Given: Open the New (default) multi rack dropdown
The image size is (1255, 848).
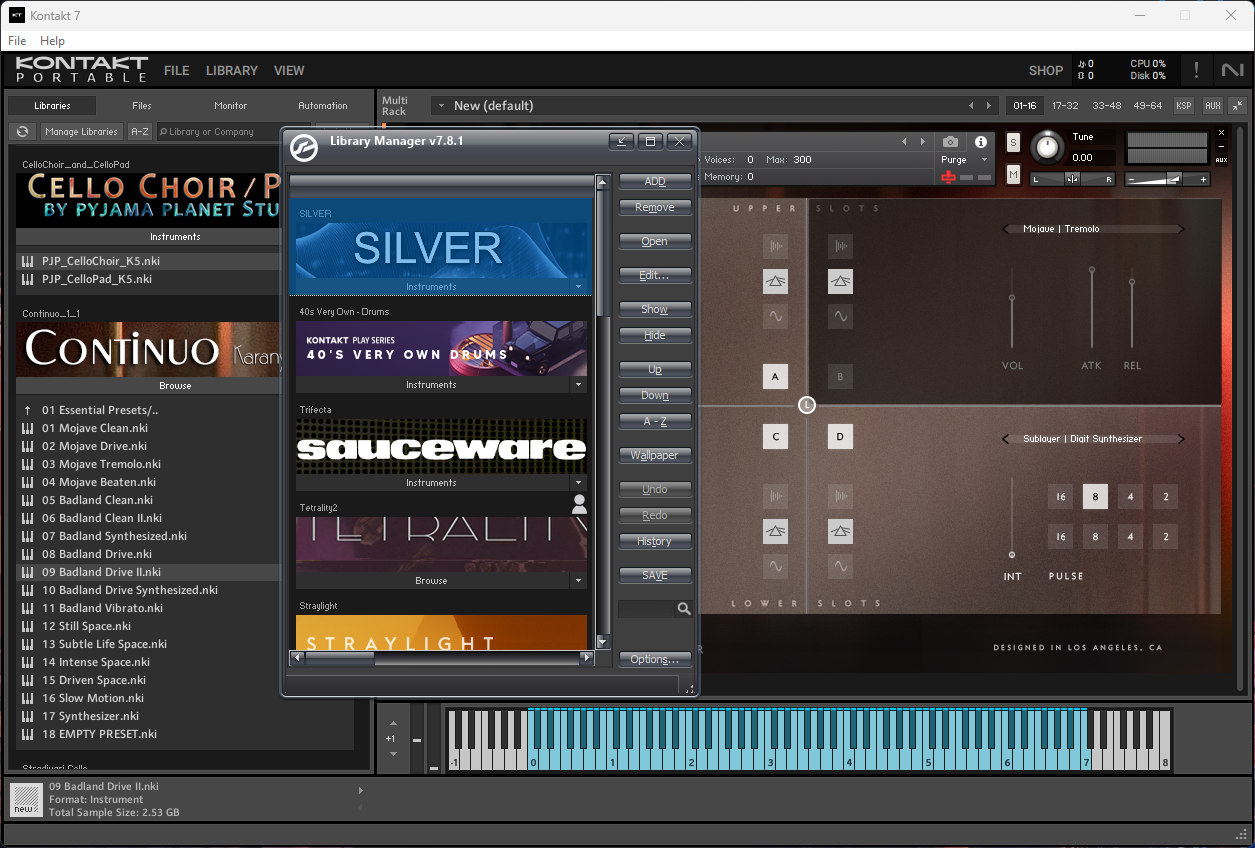Looking at the screenshot, I should point(440,105).
